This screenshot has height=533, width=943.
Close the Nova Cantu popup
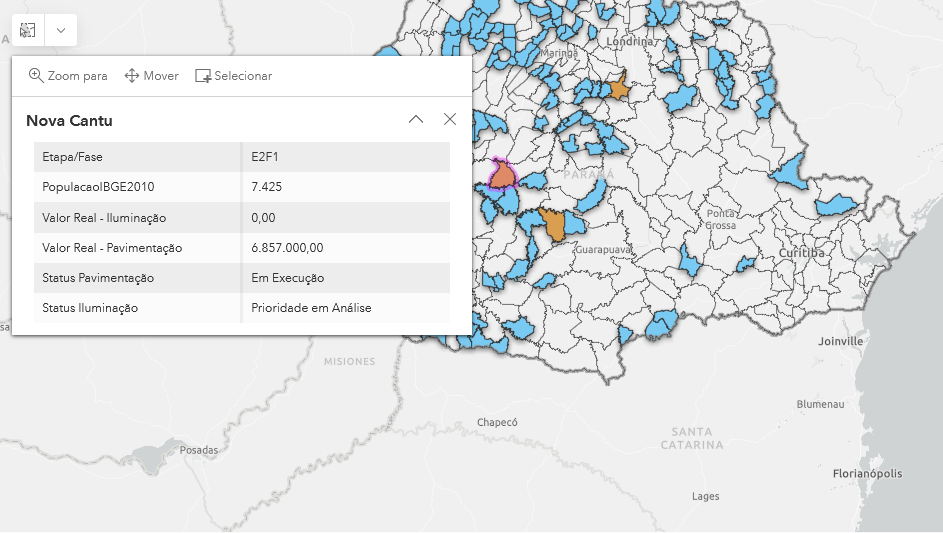coord(450,120)
